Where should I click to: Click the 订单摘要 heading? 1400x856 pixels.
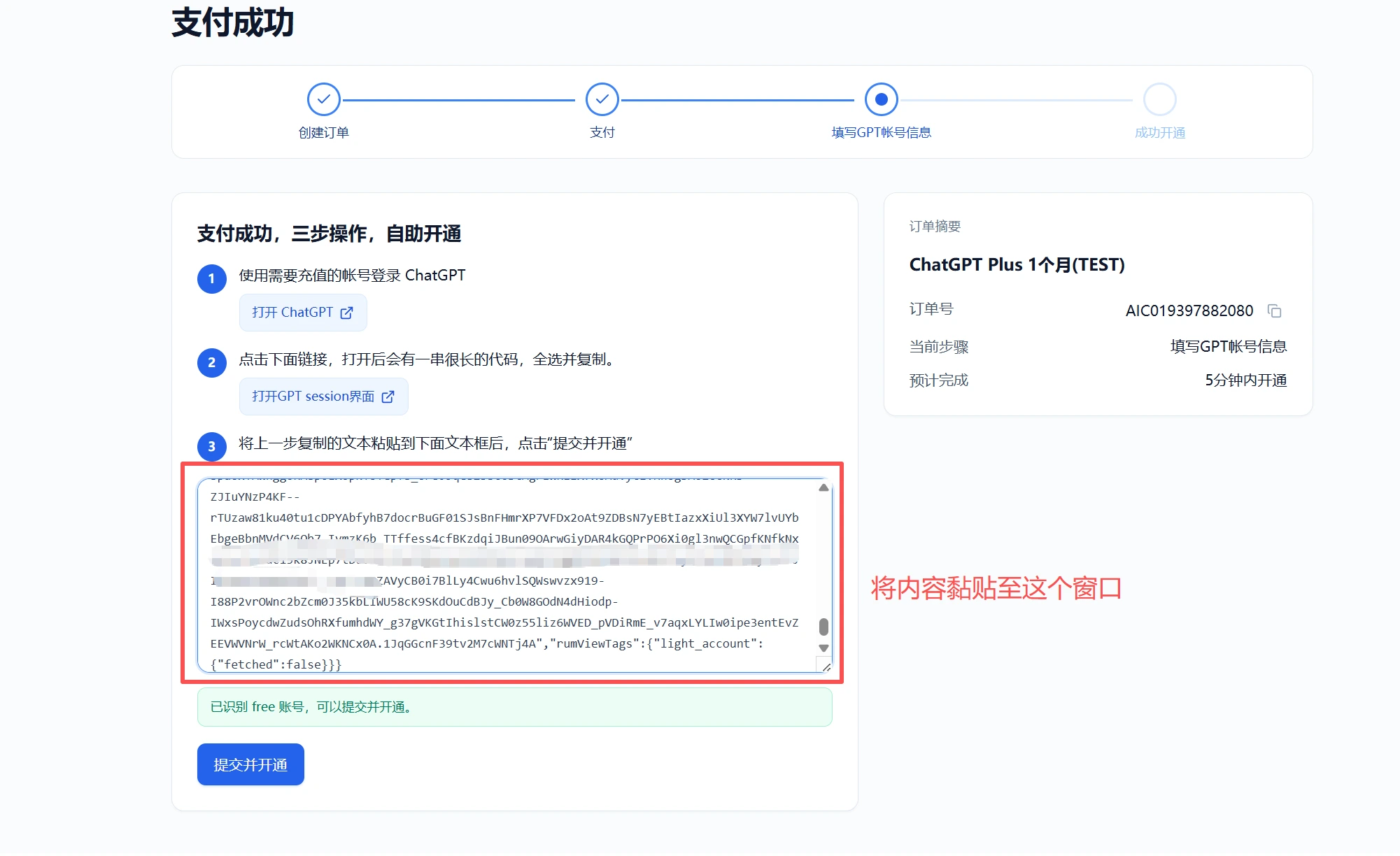click(935, 227)
